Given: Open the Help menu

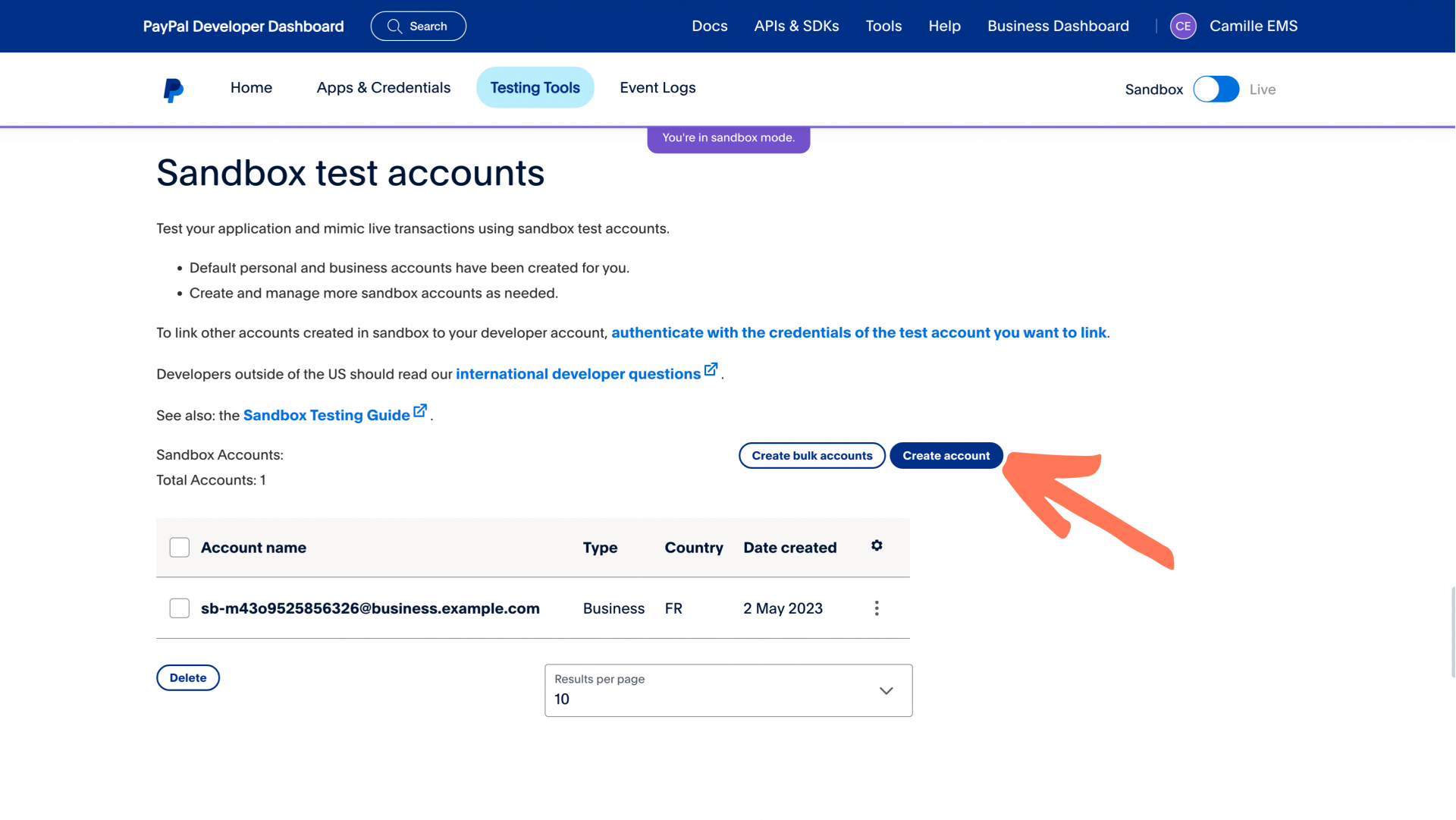Looking at the screenshot, I should tap(944, 27).
